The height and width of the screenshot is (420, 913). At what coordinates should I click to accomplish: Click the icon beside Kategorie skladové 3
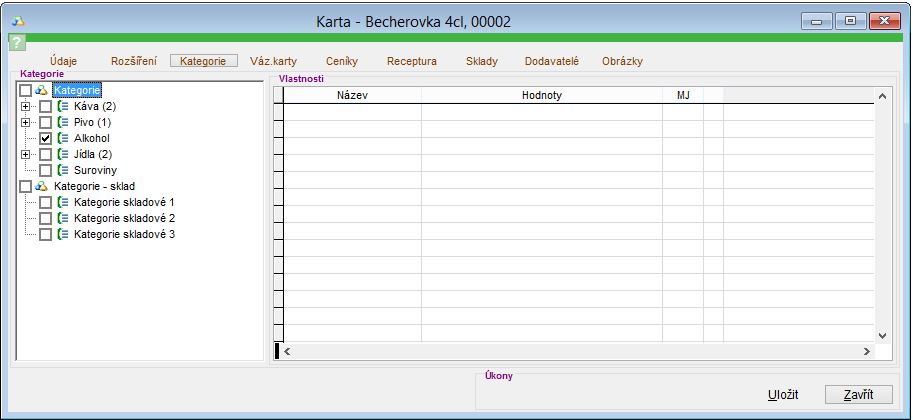click(x=63, y=234)
